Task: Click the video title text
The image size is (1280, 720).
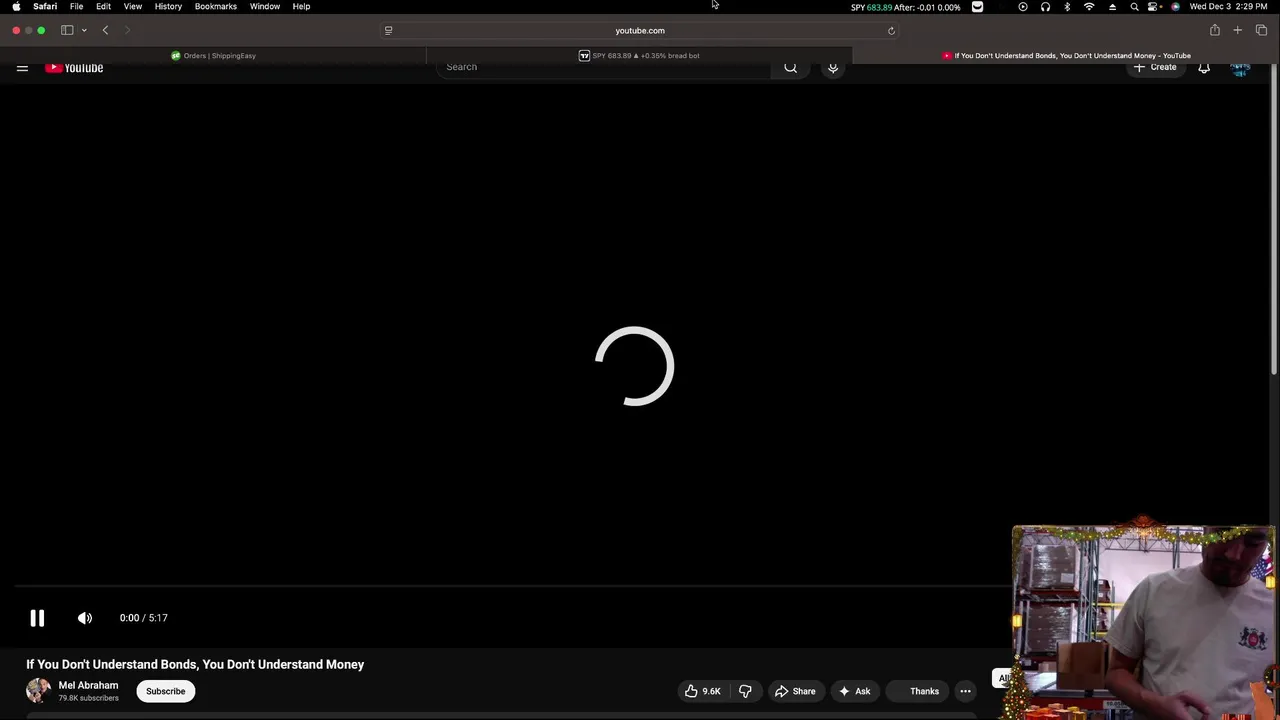Action: coord(195,664)
